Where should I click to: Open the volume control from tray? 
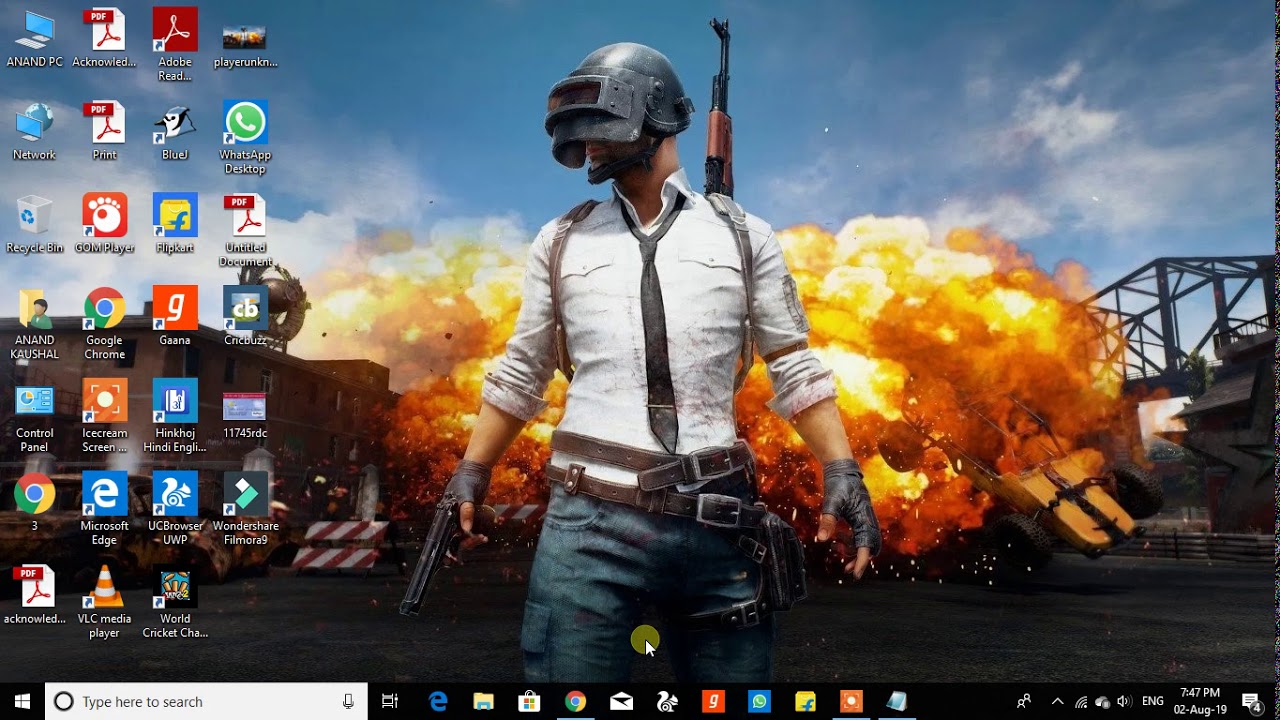pyautogui.click(x=1125, y=702)
